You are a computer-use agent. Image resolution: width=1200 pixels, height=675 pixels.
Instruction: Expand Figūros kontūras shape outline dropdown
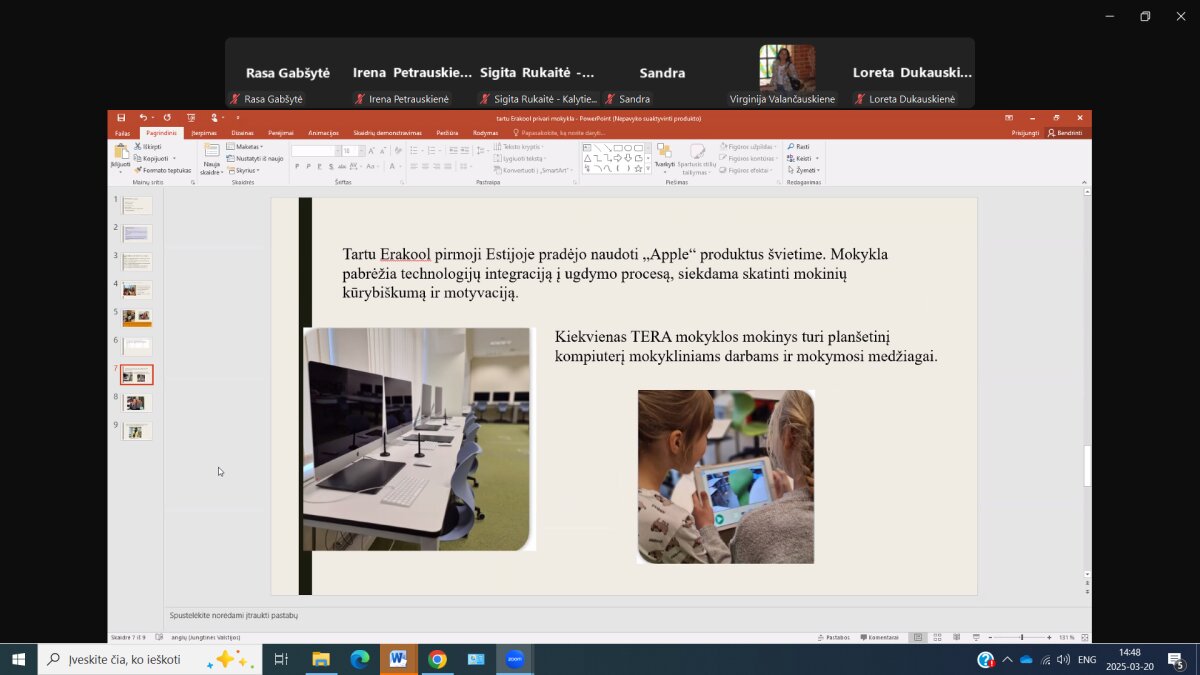pyautogui.click(x=748, y=158)
